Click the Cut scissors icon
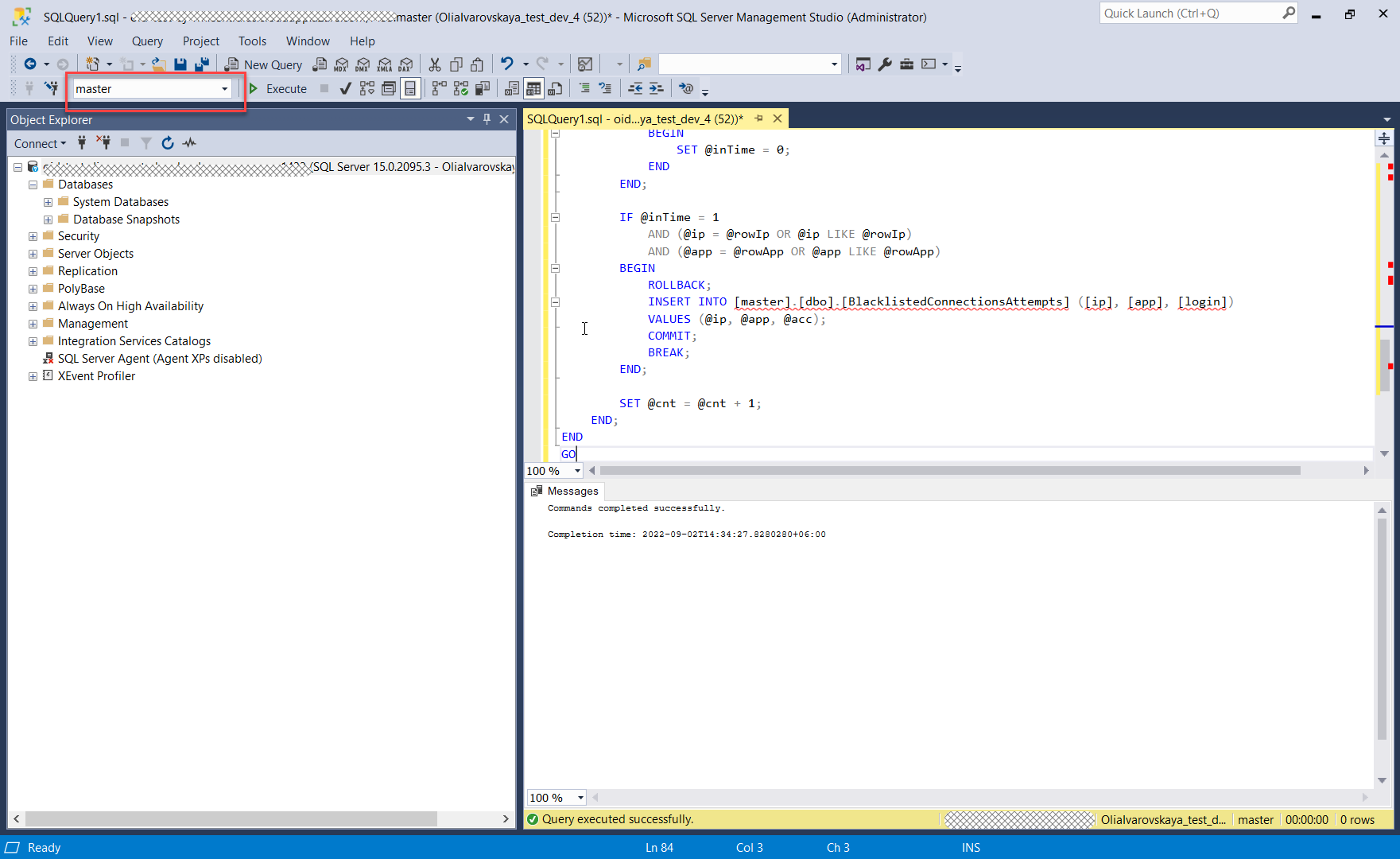Screen dimensions: 1400x859 tap(435, 64)
